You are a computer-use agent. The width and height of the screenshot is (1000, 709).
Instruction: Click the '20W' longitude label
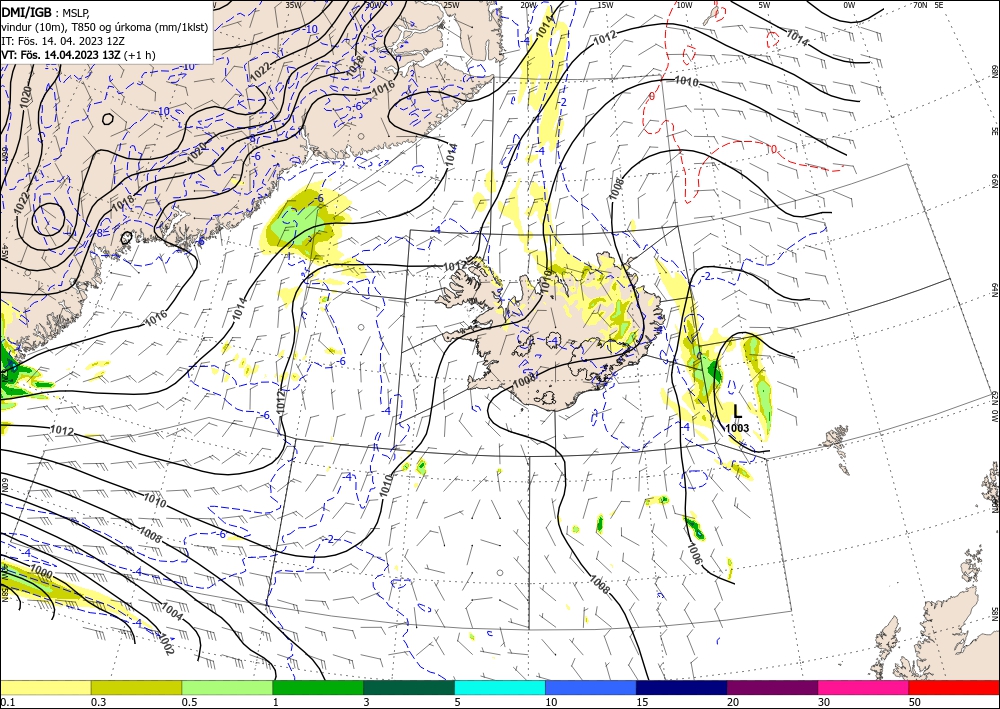528,5
